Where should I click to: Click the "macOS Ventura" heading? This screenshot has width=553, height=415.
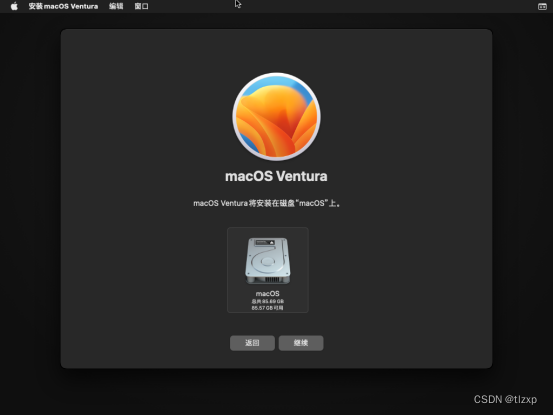click(x=276, y=176)
